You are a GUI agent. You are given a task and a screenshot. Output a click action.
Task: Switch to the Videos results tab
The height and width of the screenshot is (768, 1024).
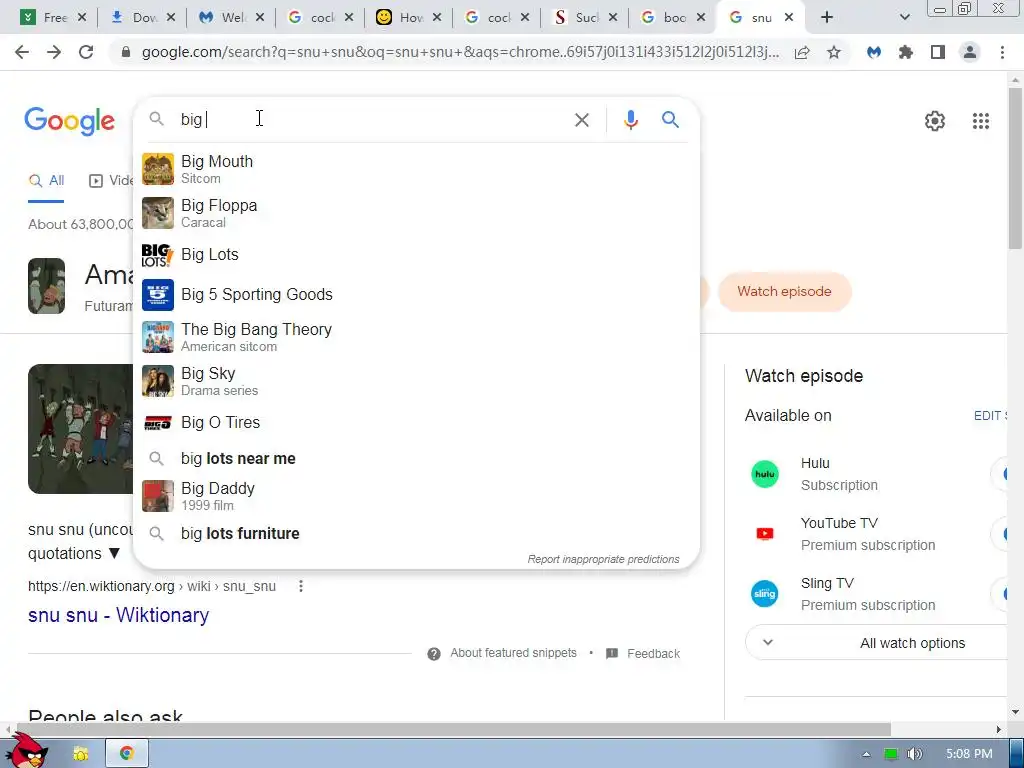[x=111, y=181]
